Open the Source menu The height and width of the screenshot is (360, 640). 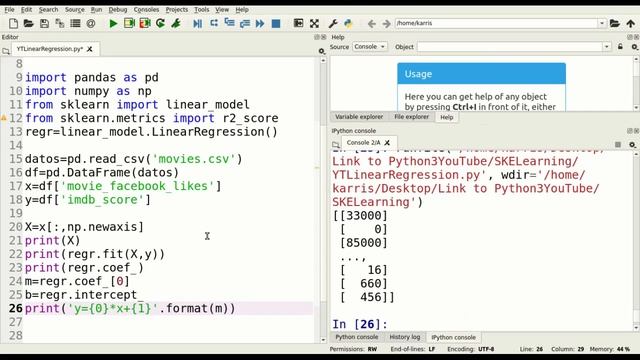pyautogui.click(x=75, y=9)
